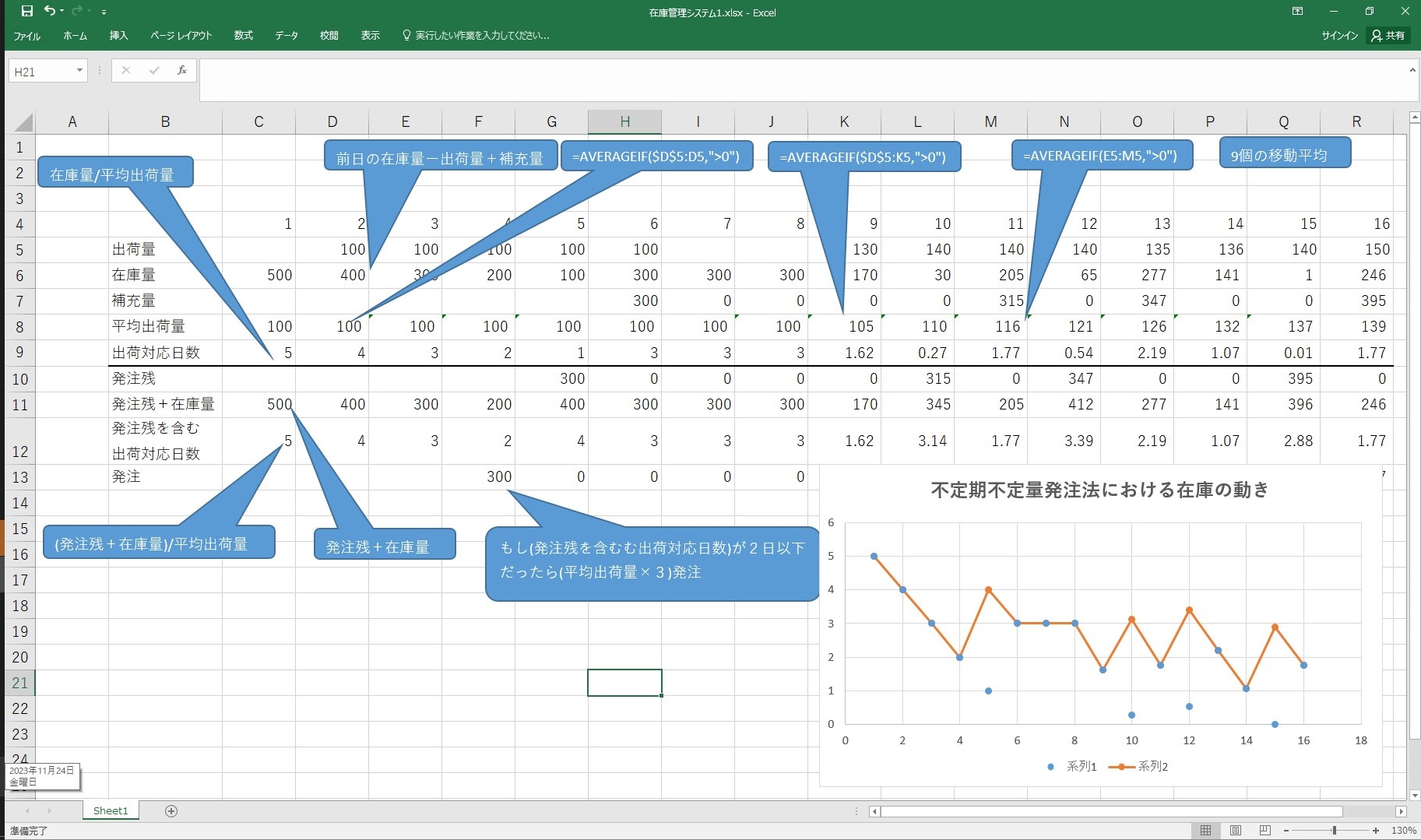The height and width of the screenshot is (840, 1421).
Task: Expand the Quick Access Toolbar customize menu
Action: [104, 12]
